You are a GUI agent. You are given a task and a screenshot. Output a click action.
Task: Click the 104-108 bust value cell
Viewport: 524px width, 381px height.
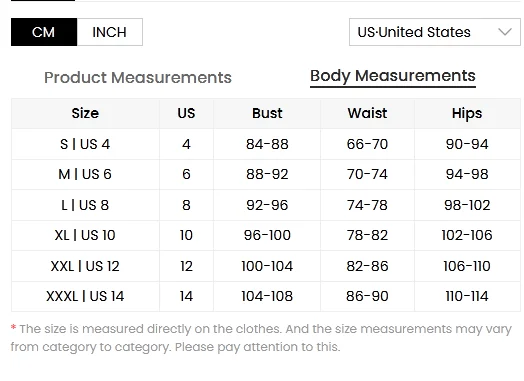(267, 296)
